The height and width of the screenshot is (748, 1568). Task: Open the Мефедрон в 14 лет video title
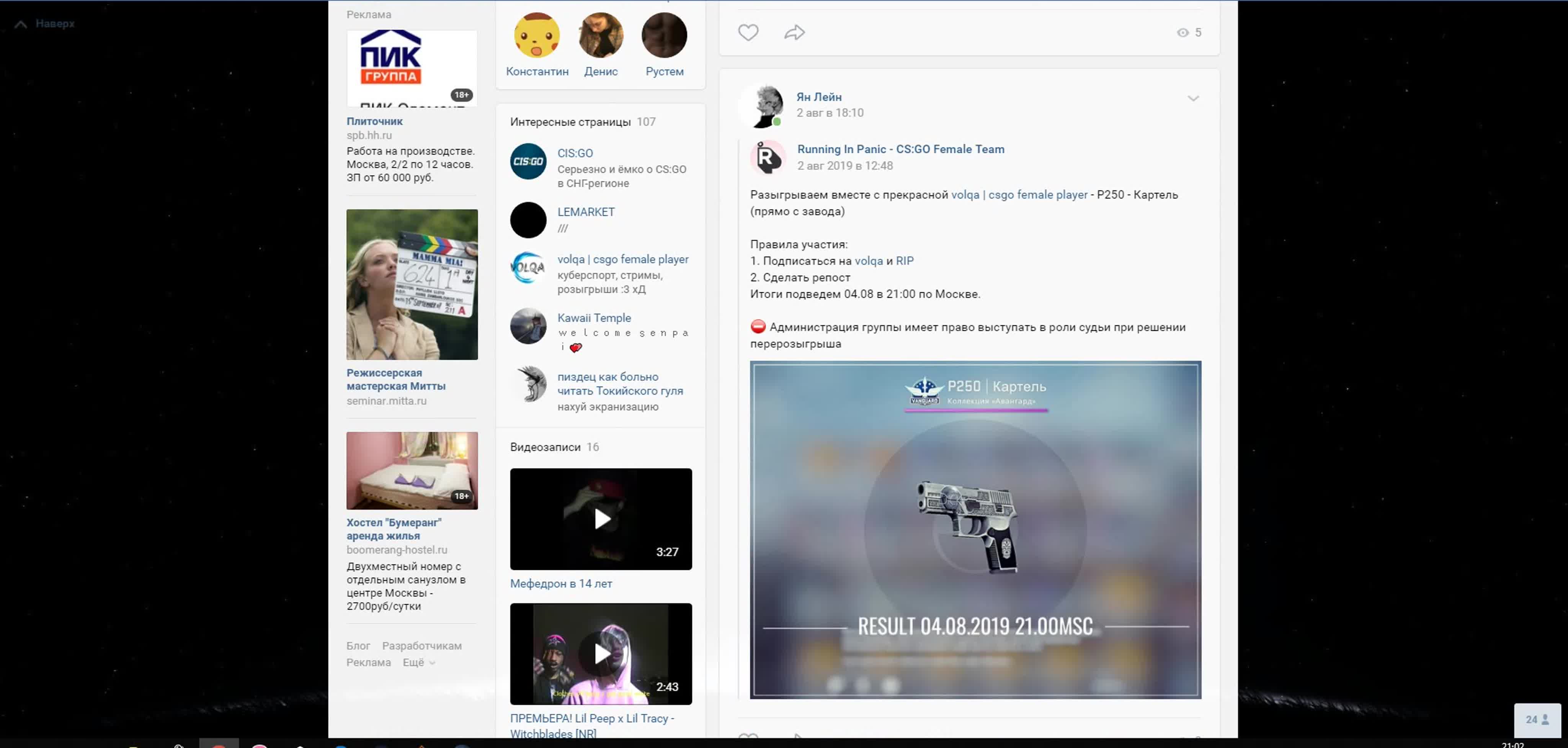tap(560, 584)
